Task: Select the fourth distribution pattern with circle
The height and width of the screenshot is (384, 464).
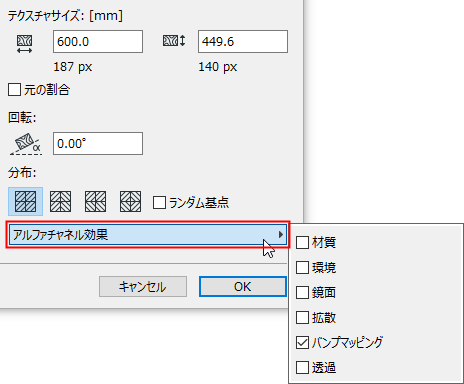Action: tap(130, 202)
